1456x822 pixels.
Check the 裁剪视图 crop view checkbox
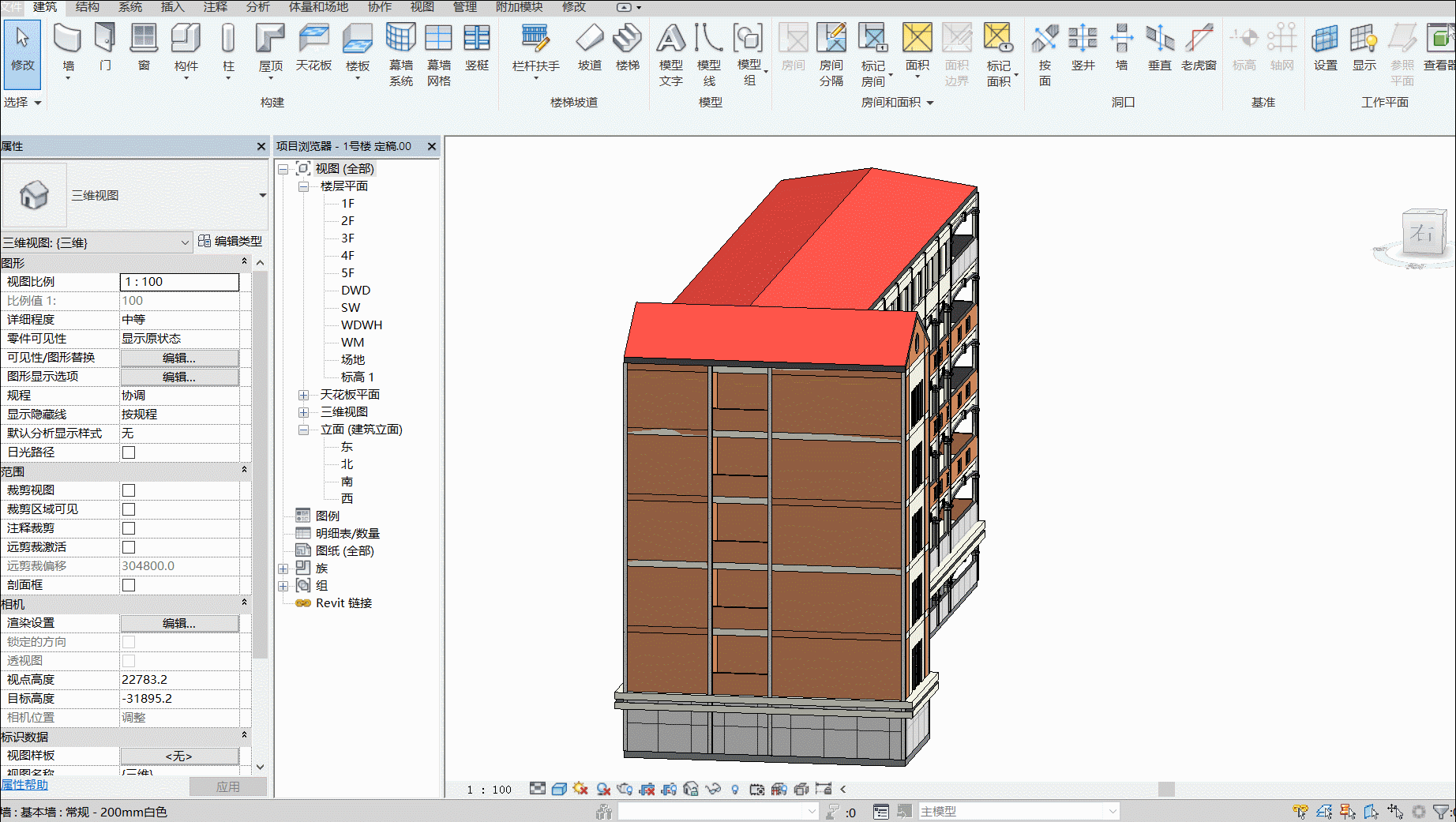pyautogui.click(x=129, y=490)
